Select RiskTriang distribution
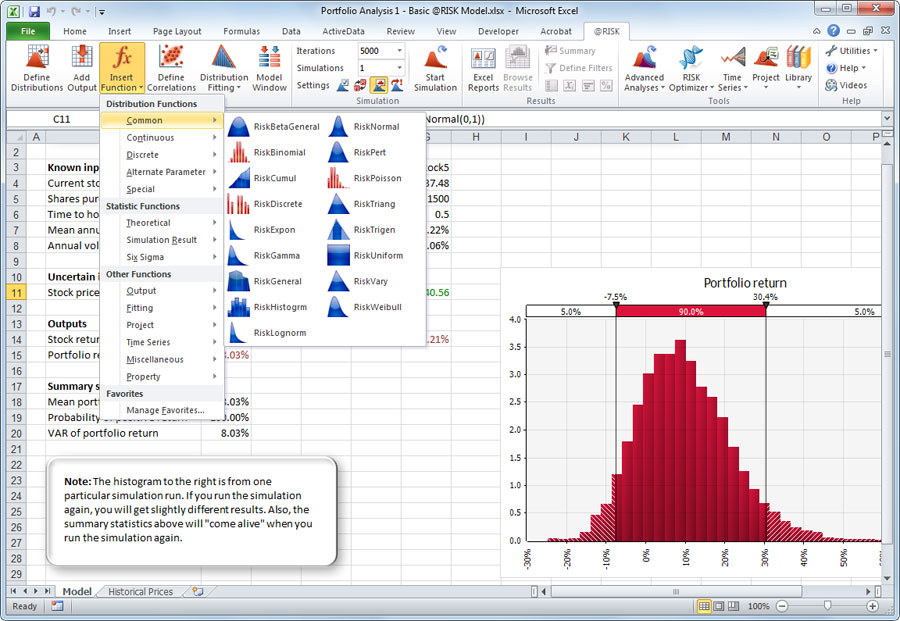 362,204
